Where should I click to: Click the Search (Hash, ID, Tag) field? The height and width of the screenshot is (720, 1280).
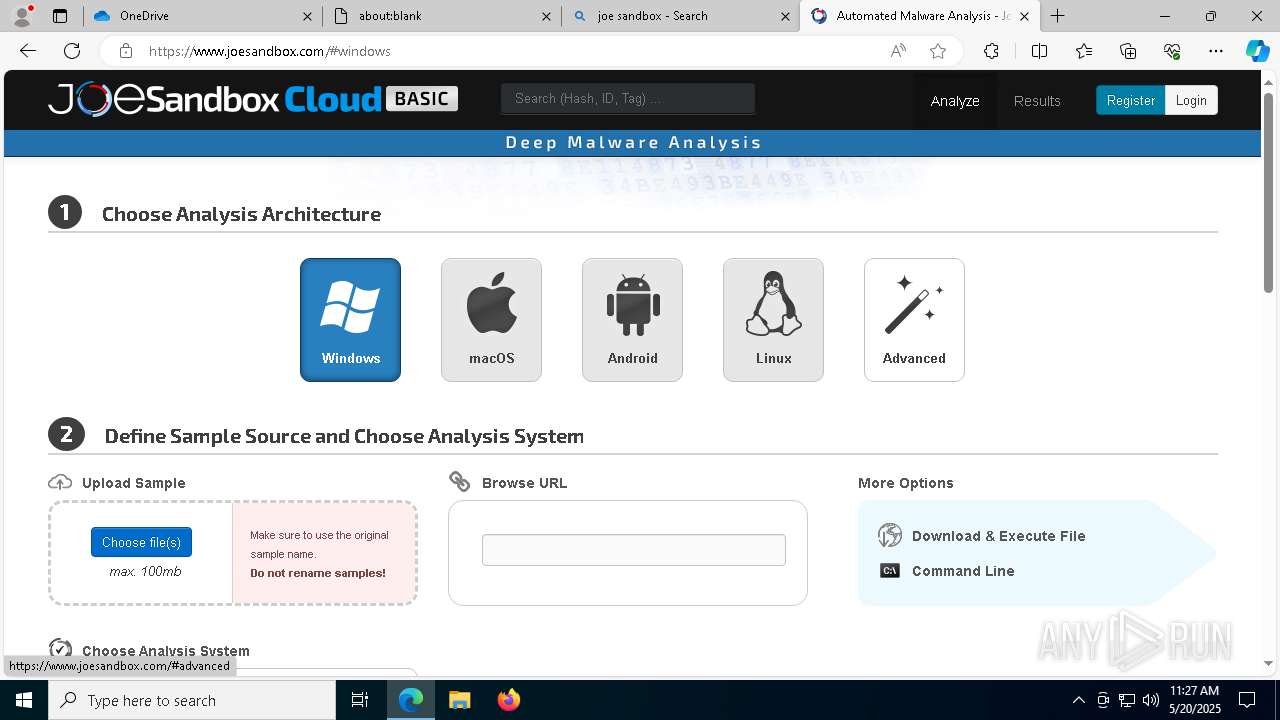[628, 98]
